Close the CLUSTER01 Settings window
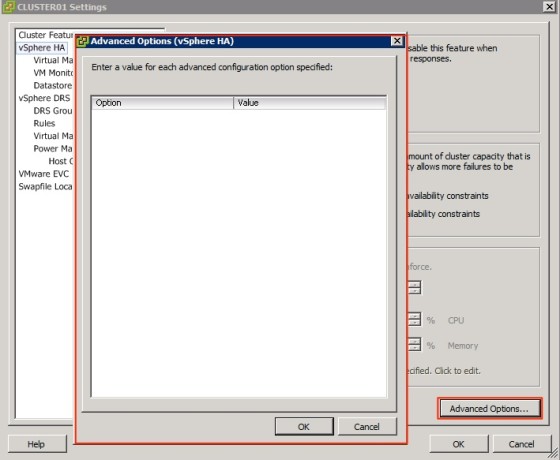 tap(549, 6)
